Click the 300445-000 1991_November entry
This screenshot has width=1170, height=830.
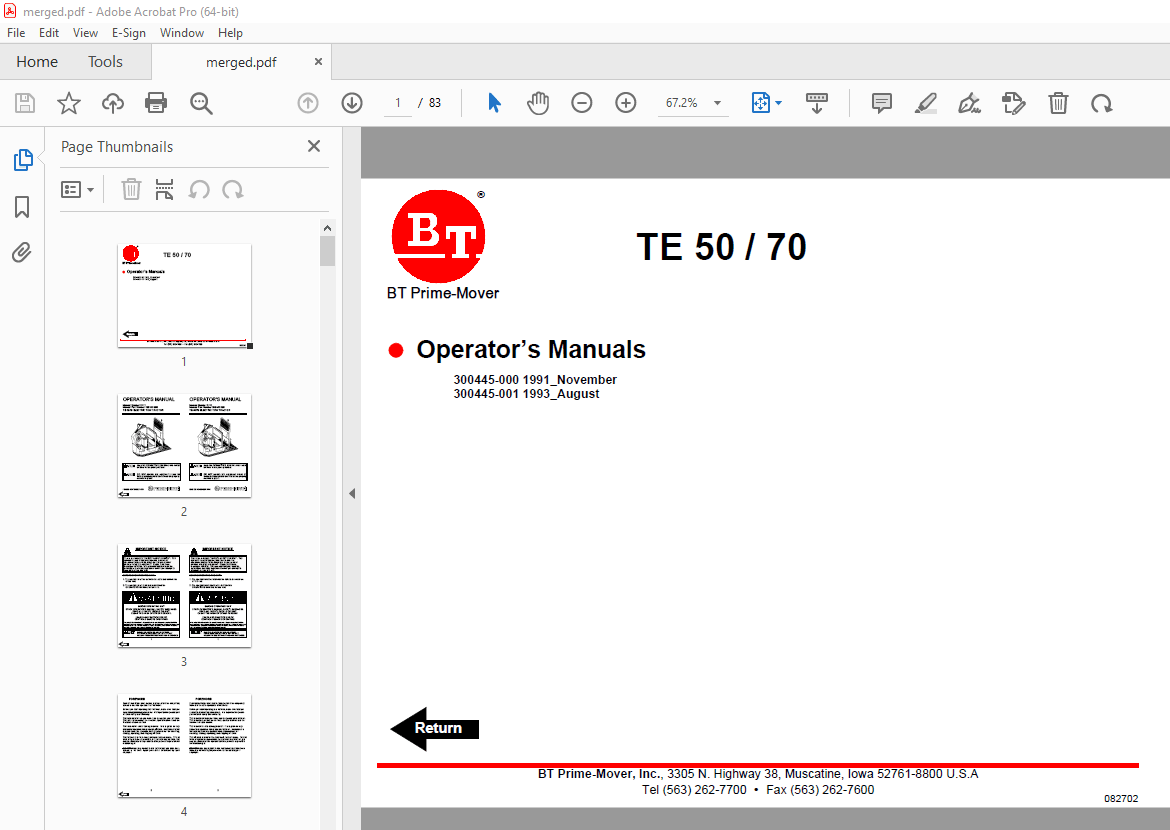535,380
